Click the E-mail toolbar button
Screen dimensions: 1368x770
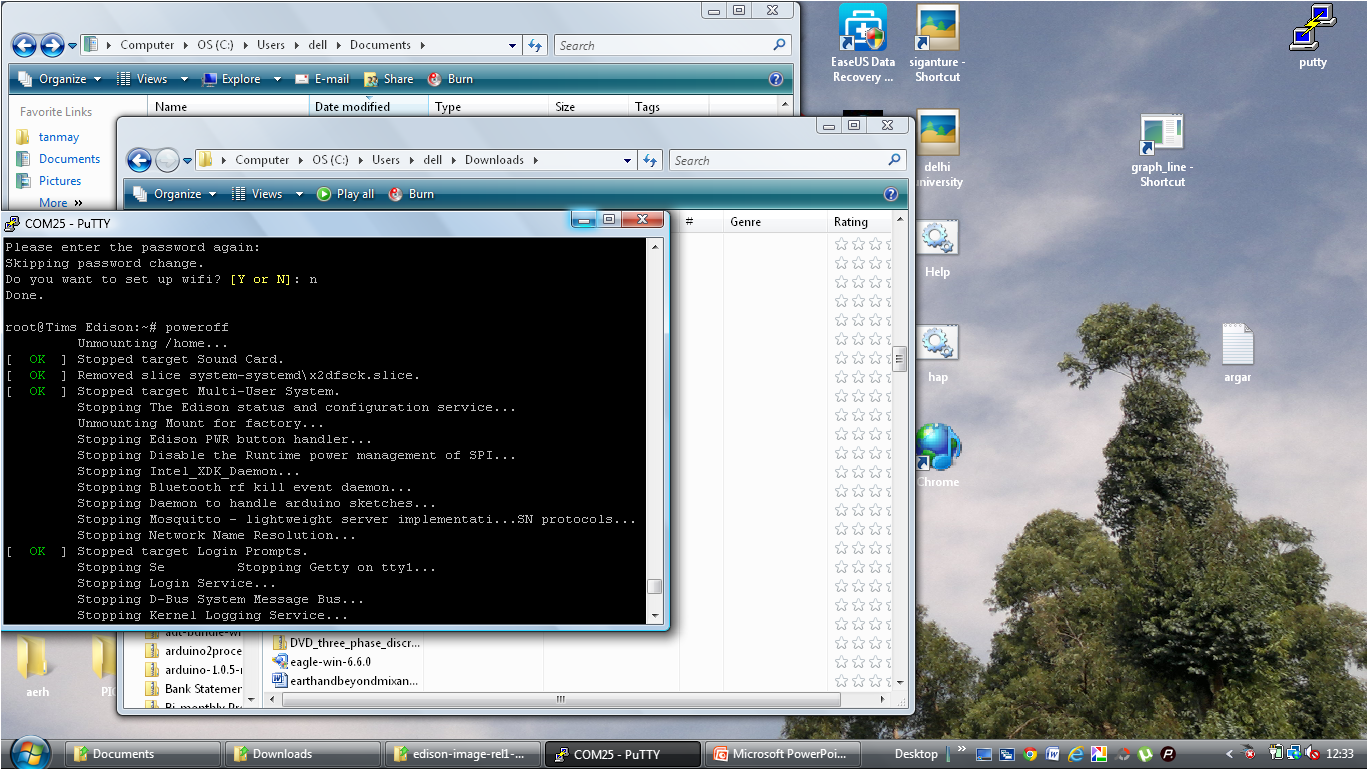pos(321,79)
